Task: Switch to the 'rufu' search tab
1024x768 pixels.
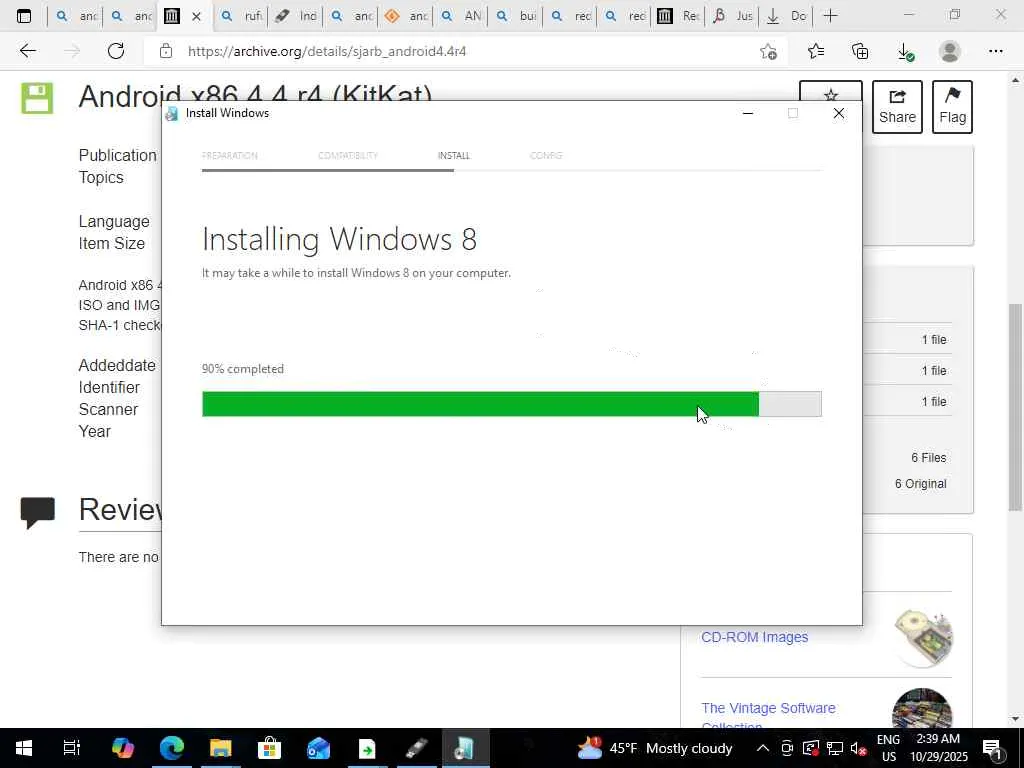Action: pyautogui.click(x=241, y=16)
